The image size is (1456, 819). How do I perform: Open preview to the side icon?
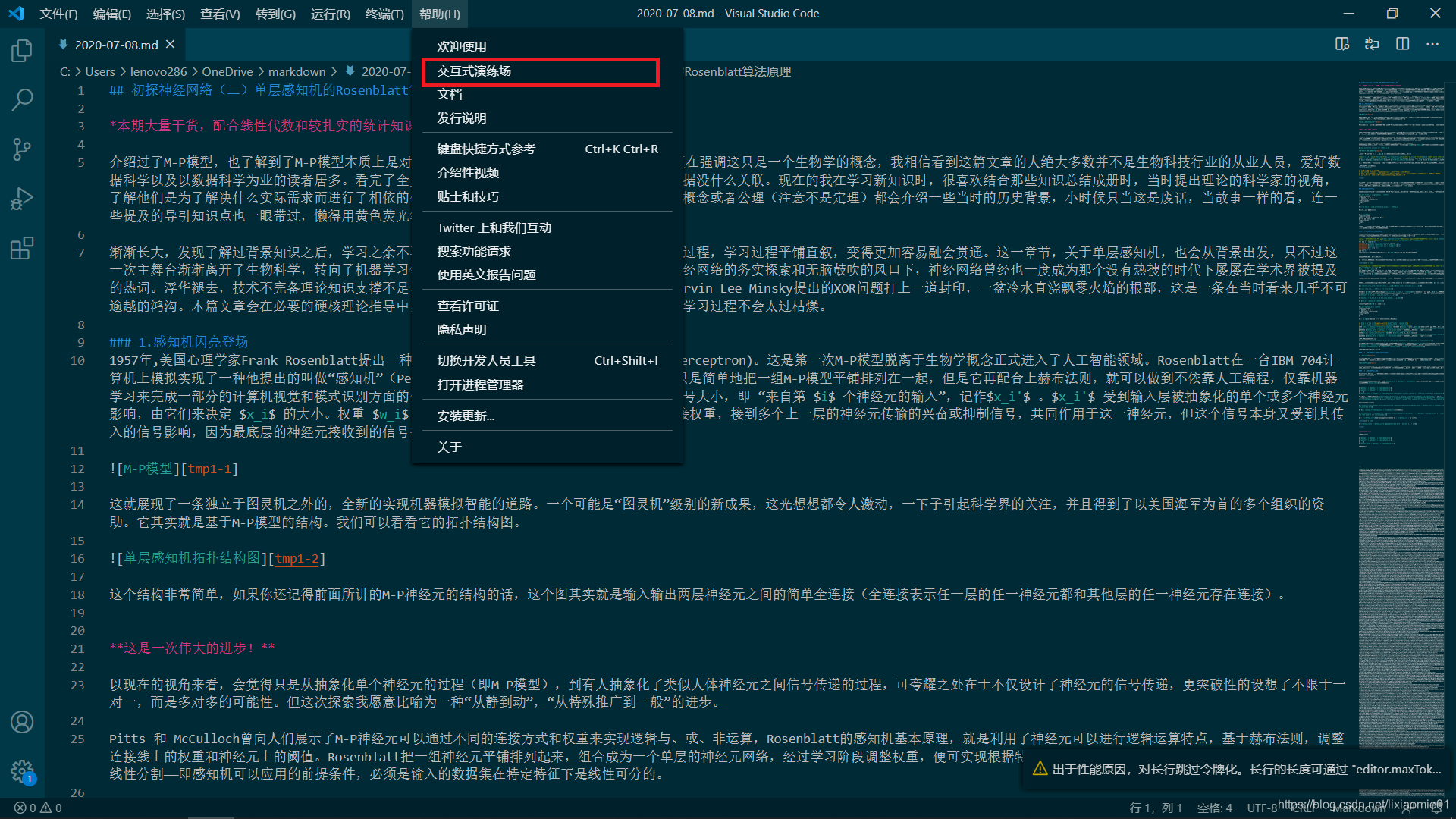1342,44
